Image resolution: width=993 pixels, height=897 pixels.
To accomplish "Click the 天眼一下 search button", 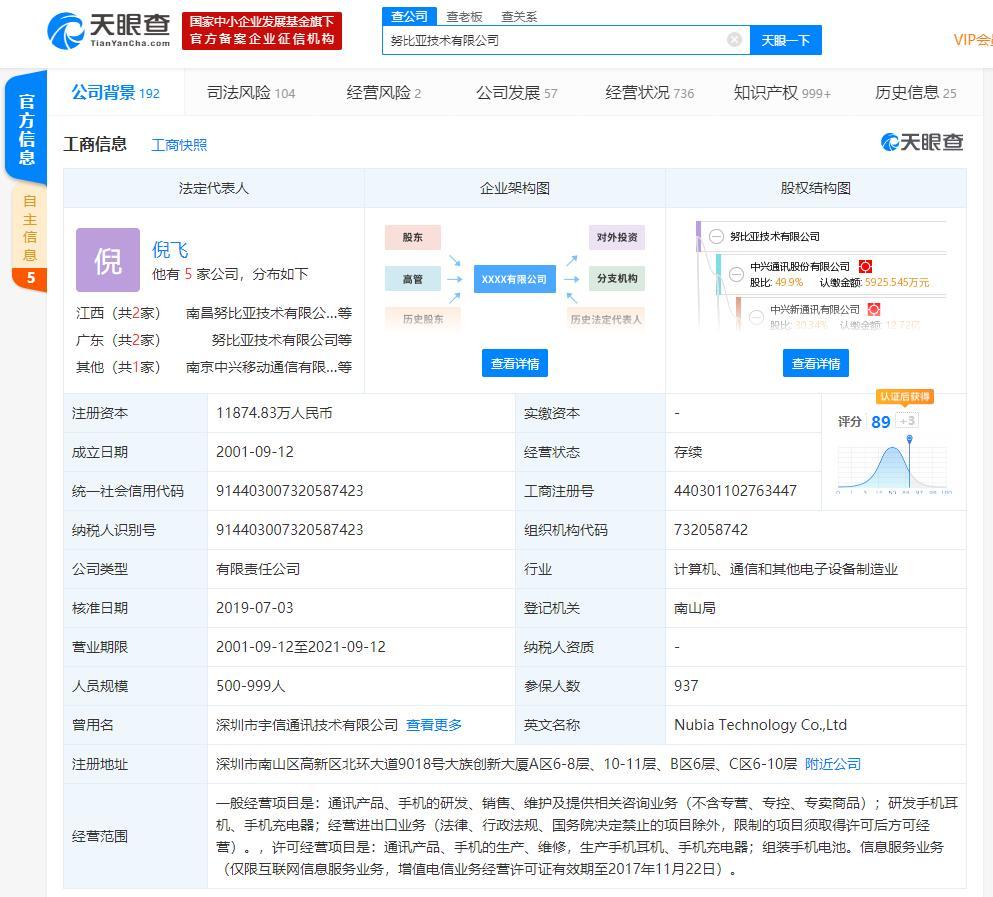I will pyautogui.click(x=785, y=40).
